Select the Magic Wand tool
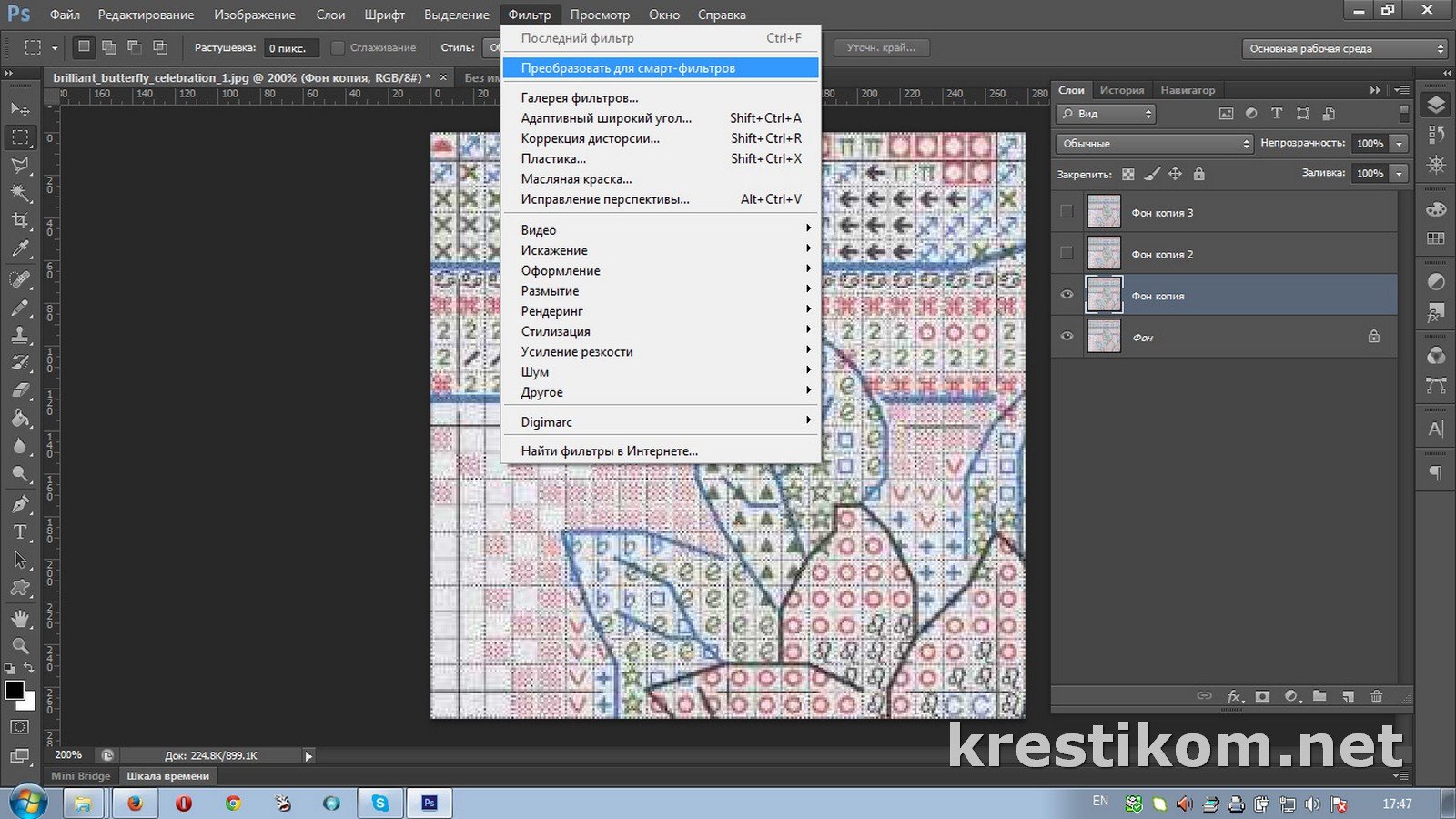 20,193
